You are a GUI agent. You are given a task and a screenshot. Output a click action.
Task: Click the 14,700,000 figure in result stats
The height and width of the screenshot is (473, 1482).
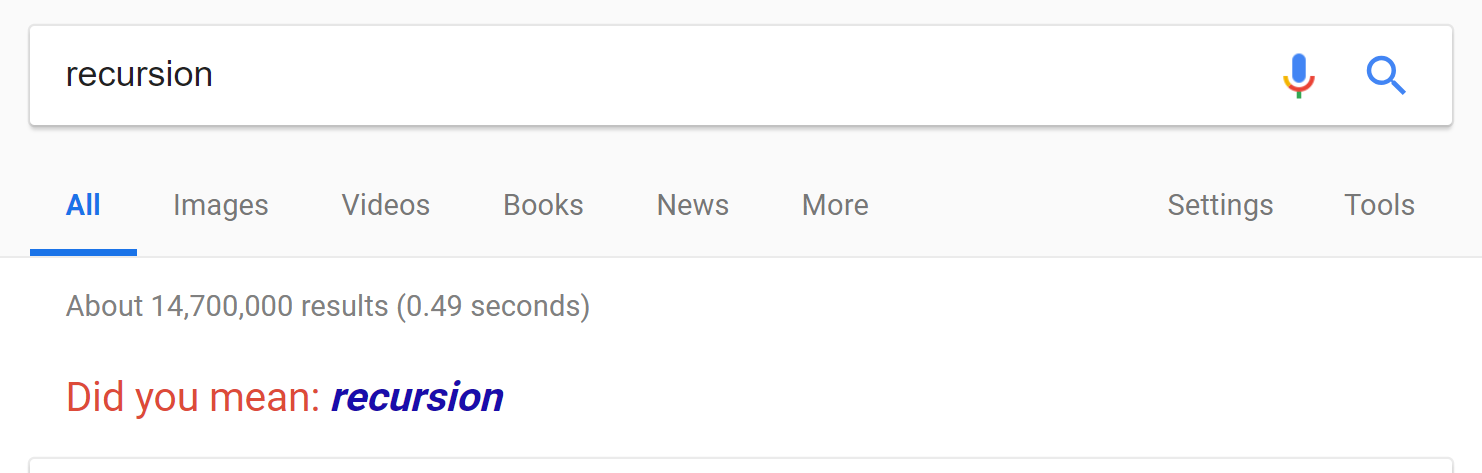click(221, 306)
